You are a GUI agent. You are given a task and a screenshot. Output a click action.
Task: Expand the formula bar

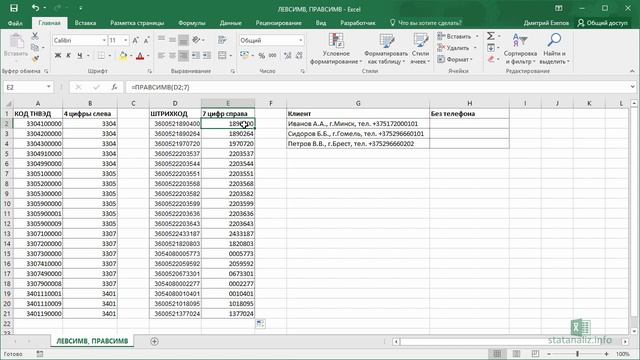(x=632, y=87)
